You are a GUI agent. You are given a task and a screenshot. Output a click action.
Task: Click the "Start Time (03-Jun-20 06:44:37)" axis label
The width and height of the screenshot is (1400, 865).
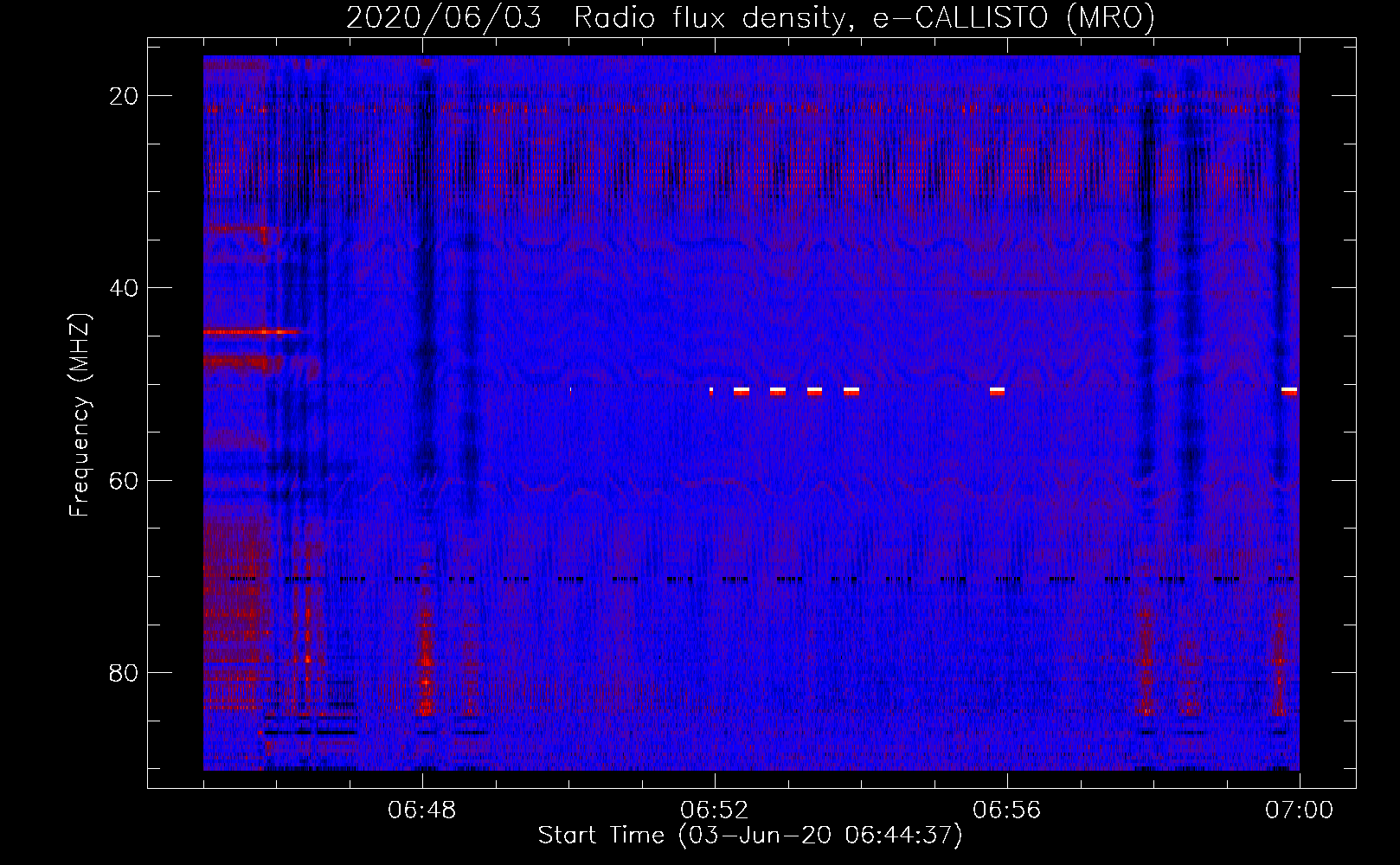tap(750, 836)
